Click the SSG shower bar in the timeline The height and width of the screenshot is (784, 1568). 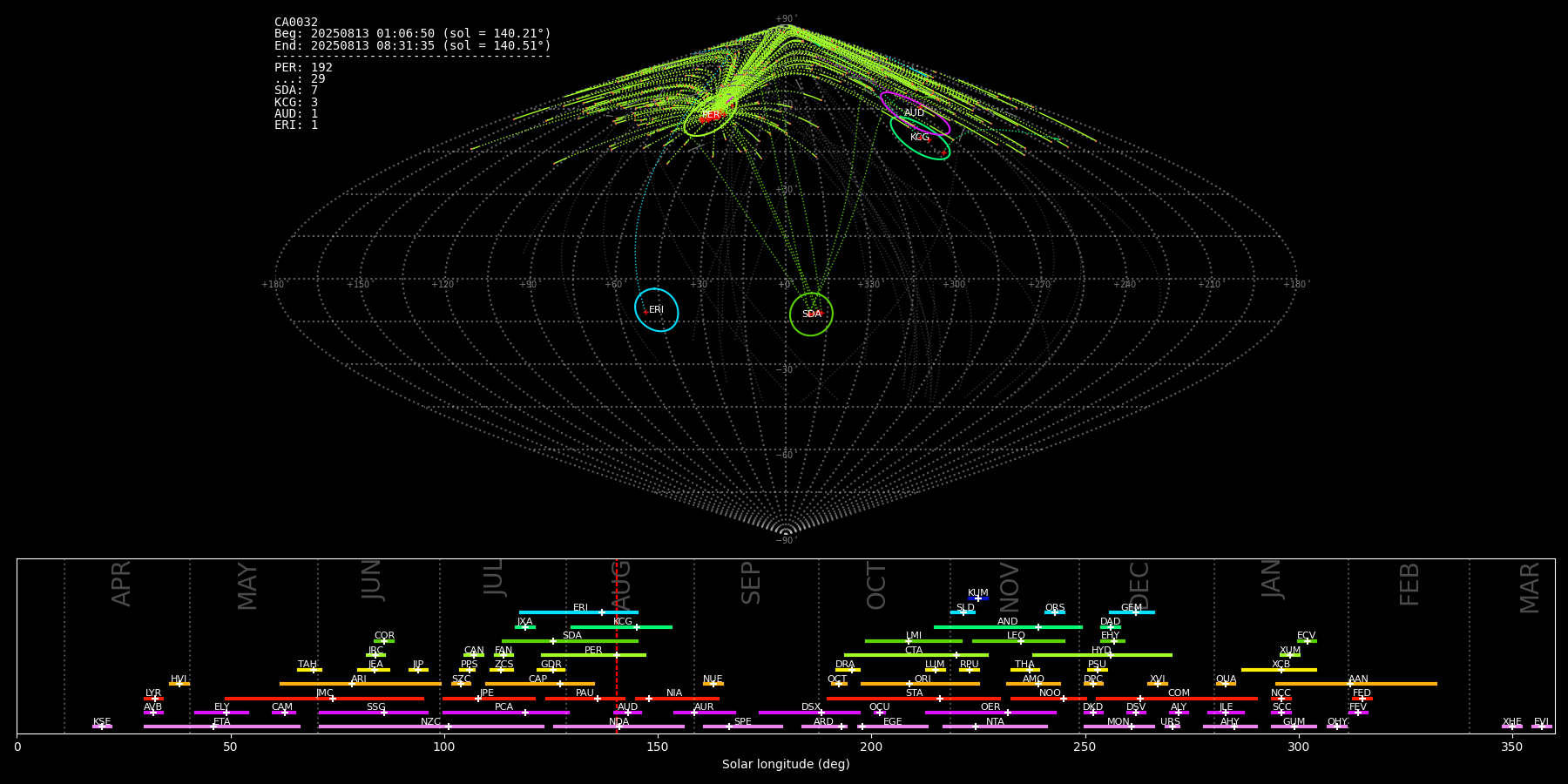pyautogui.click(x=373, y=713)
